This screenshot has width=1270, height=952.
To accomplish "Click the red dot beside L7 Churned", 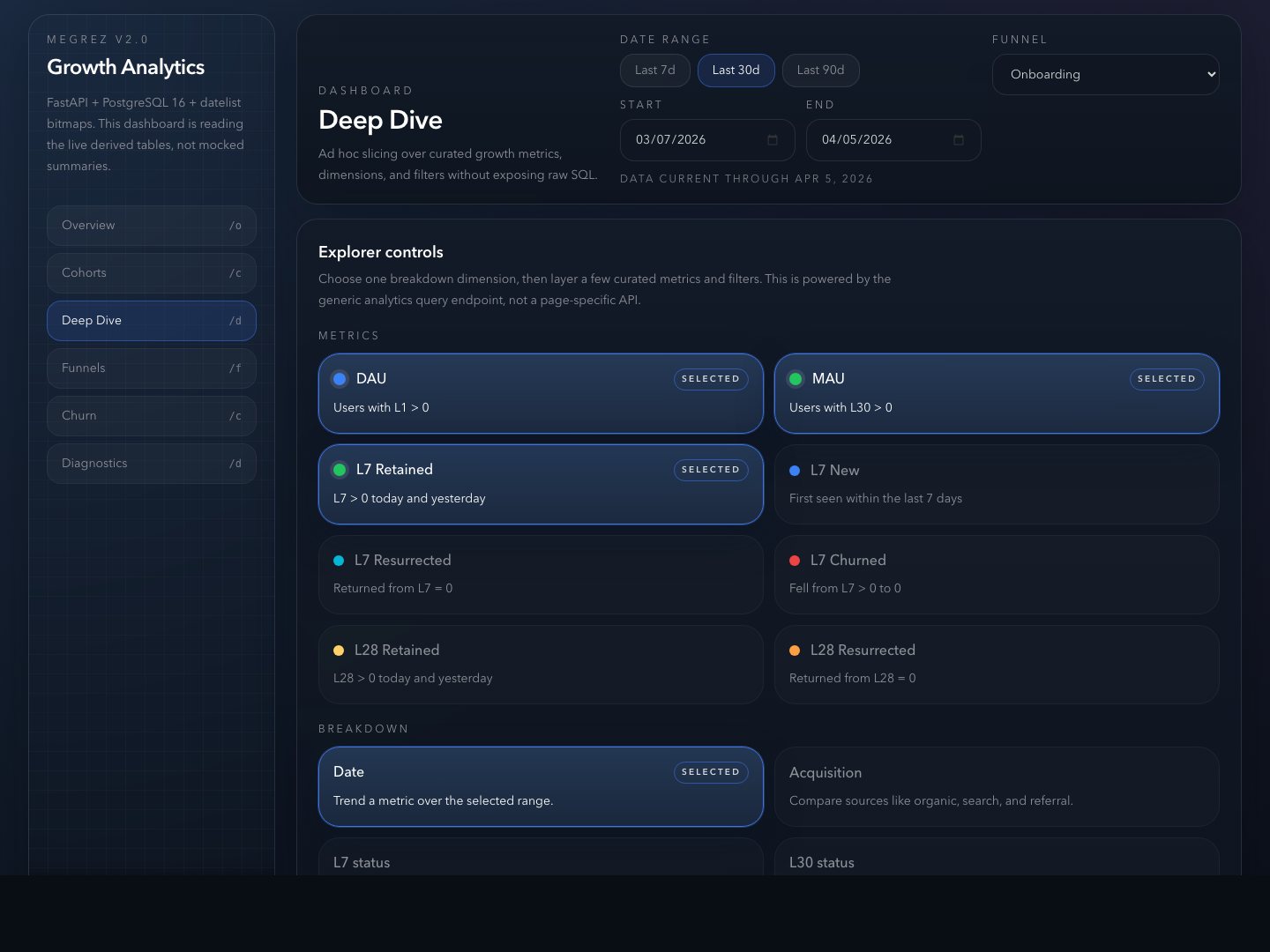I will click(795, 561).
